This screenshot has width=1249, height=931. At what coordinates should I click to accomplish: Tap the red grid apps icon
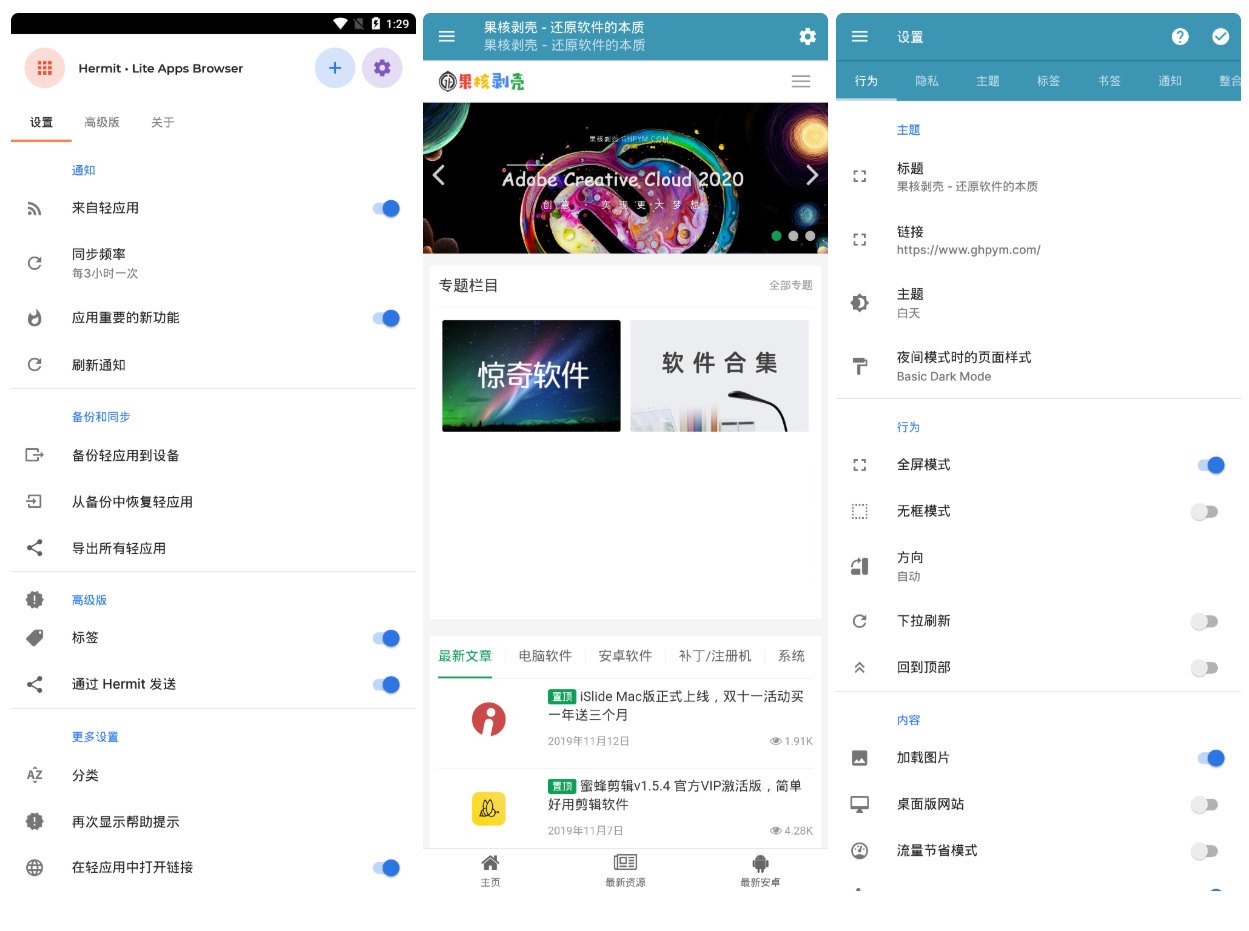pyautogui.click(x=44, y=68)
